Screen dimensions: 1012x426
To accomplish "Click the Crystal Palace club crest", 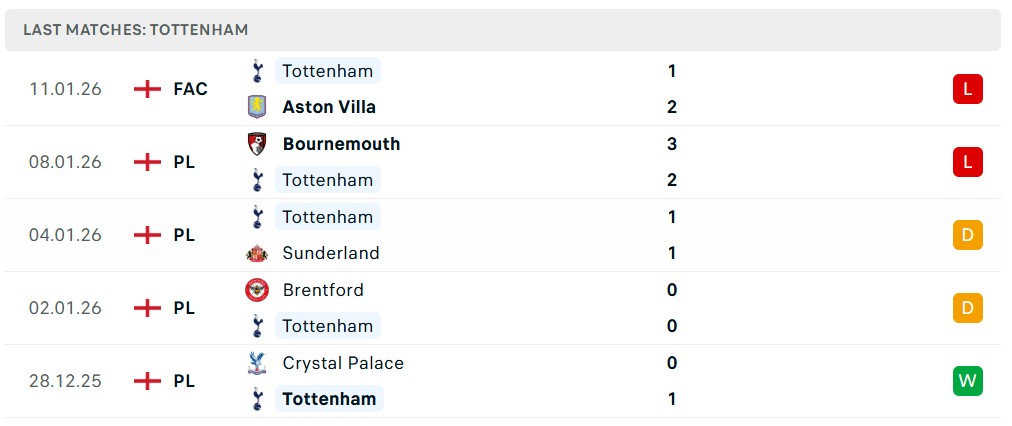I will click(257, 363).
